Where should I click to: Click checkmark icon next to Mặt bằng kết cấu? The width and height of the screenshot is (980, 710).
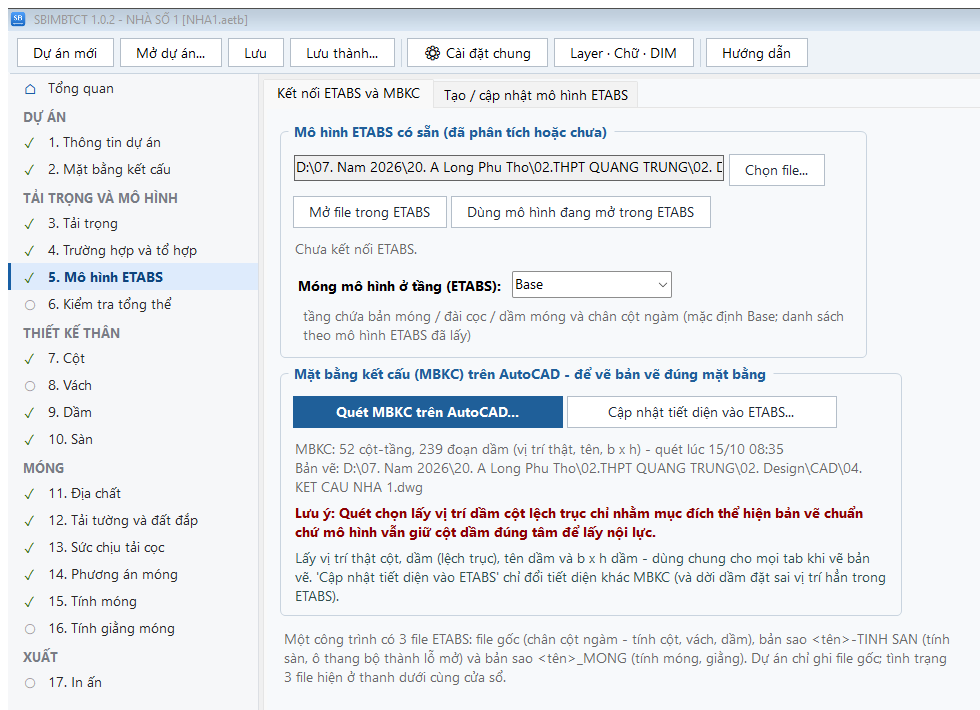click(29, 170)
